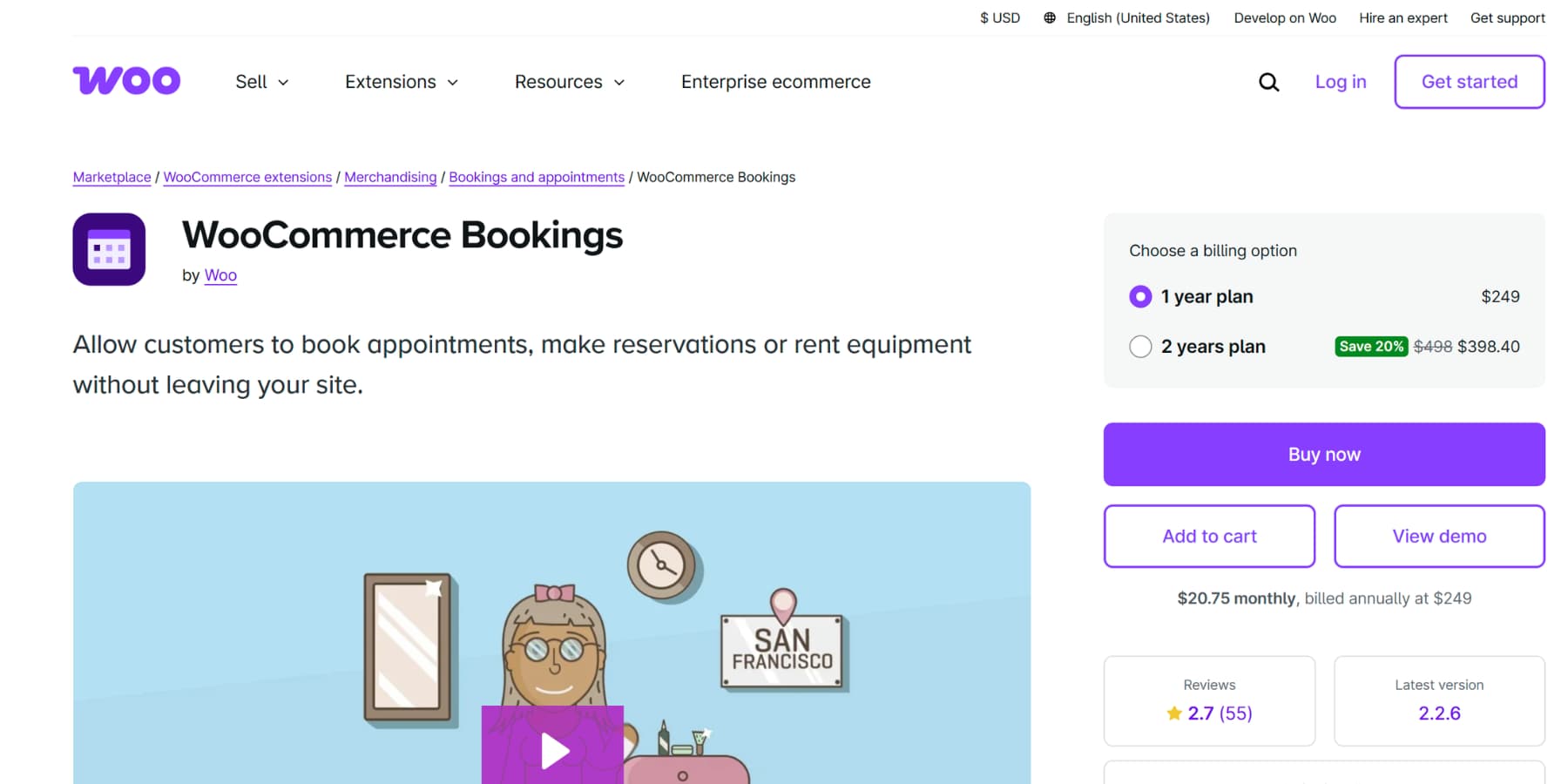The height and width of the screenshot is (784, 1568).
Task: Choose the 2 years plan billing option
Action: pyautogui.click(x=1140, y=346)
